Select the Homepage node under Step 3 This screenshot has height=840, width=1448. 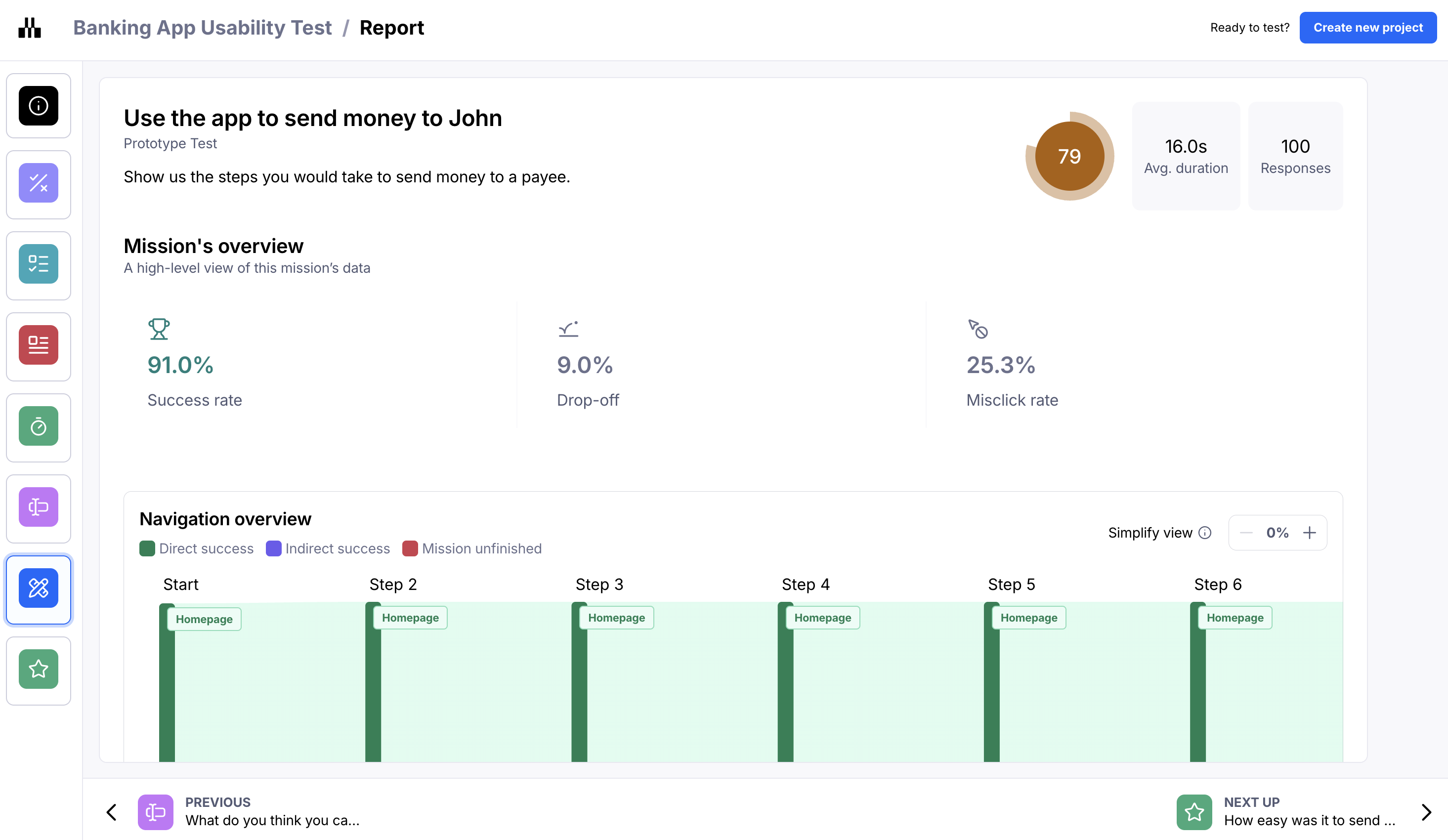pos(616,618)
